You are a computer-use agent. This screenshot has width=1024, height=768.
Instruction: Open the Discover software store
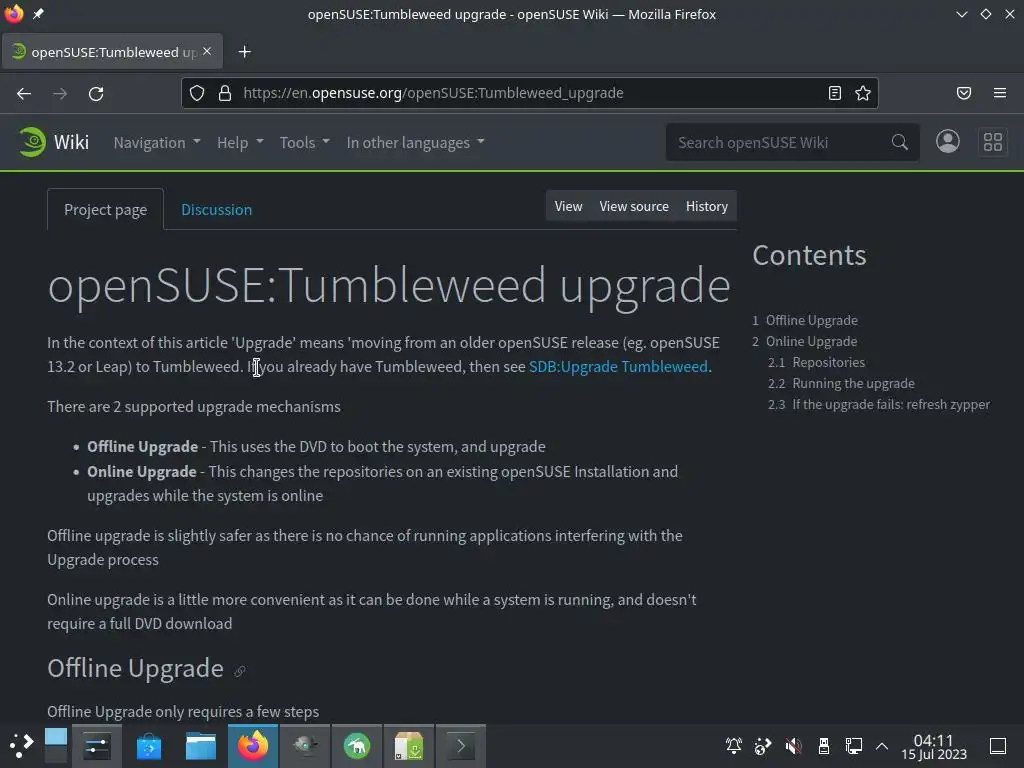149,746
